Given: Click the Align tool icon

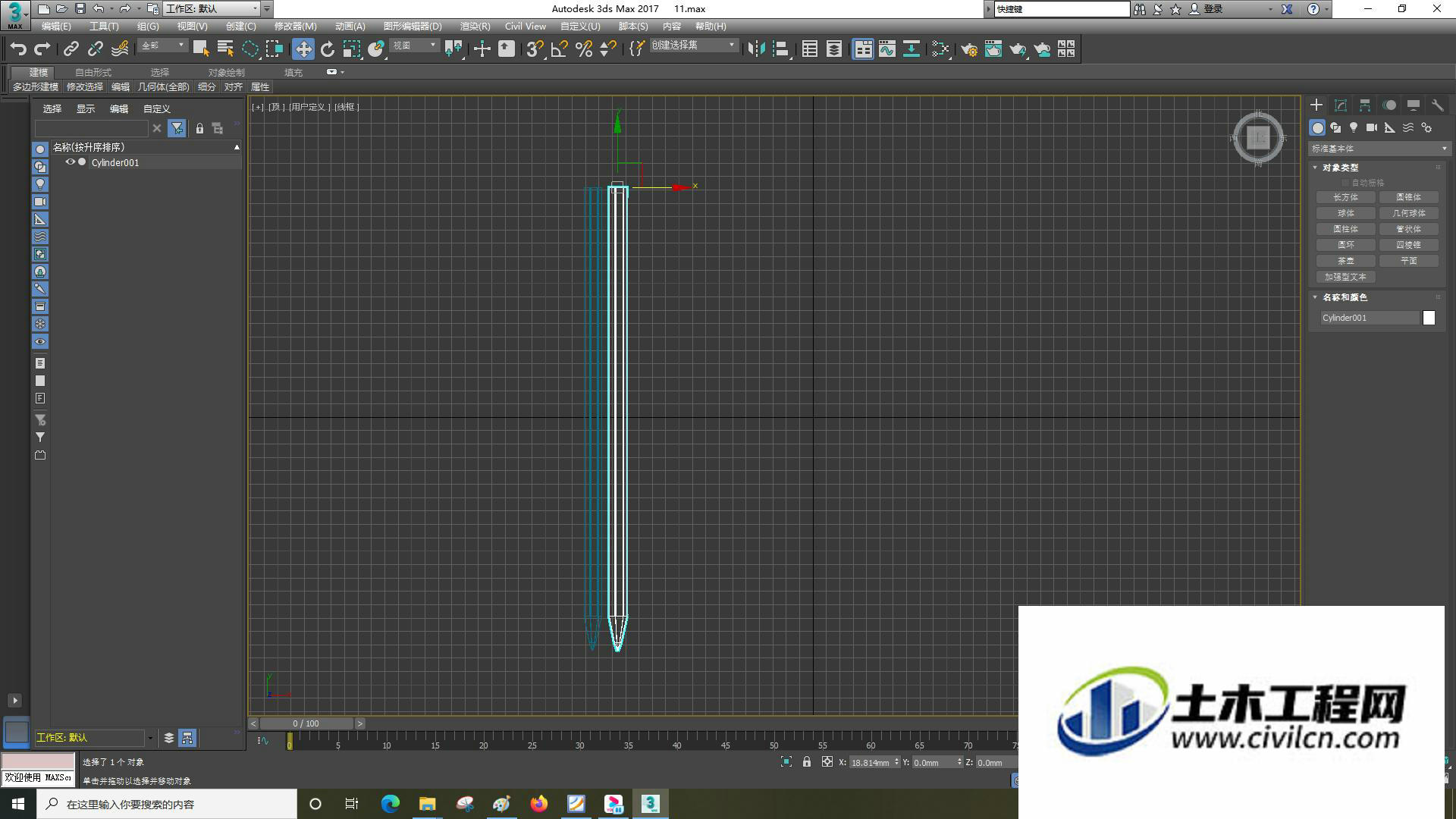Looking at the screenshot, I should coord(781,49).
